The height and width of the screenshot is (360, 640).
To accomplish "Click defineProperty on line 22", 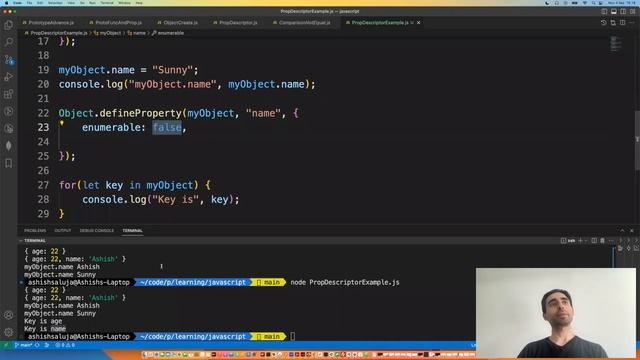I will (140, 113).
